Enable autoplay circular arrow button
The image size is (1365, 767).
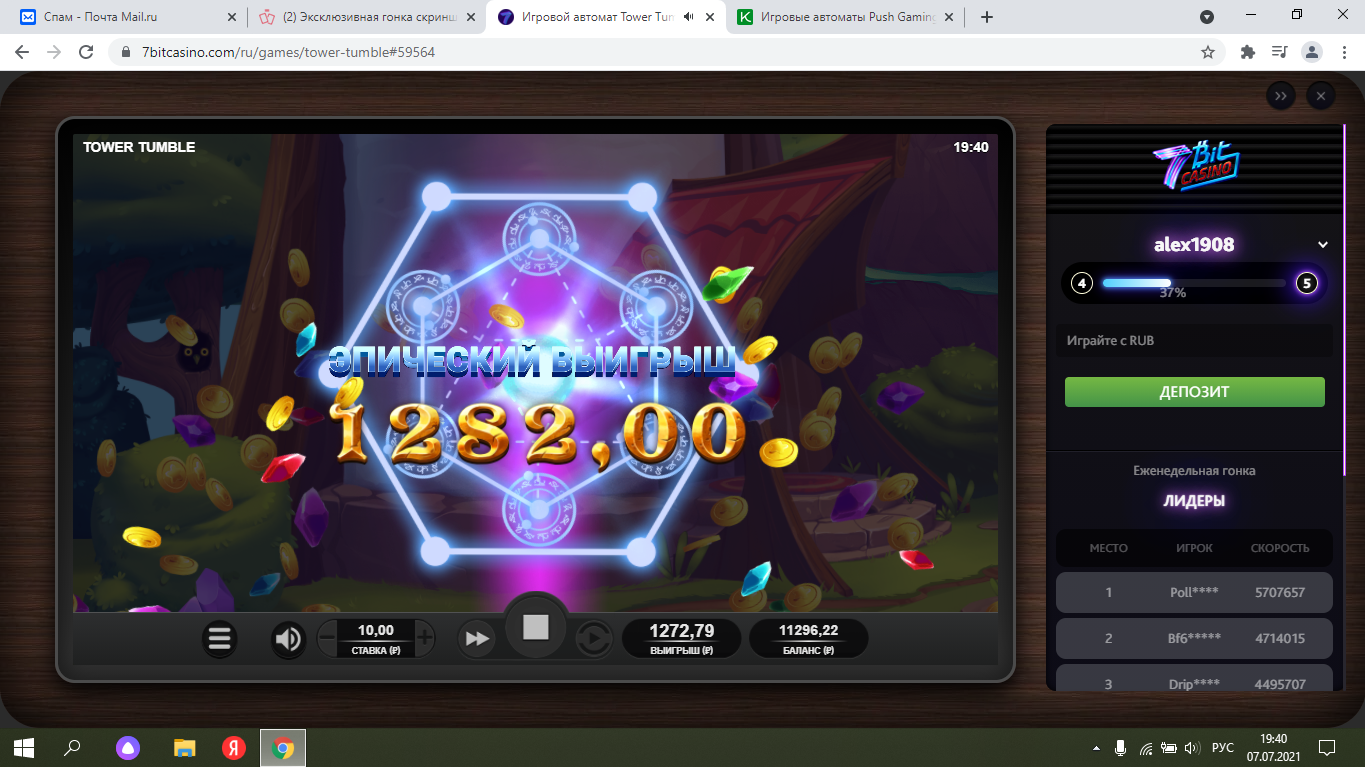[x=593, y=638]
